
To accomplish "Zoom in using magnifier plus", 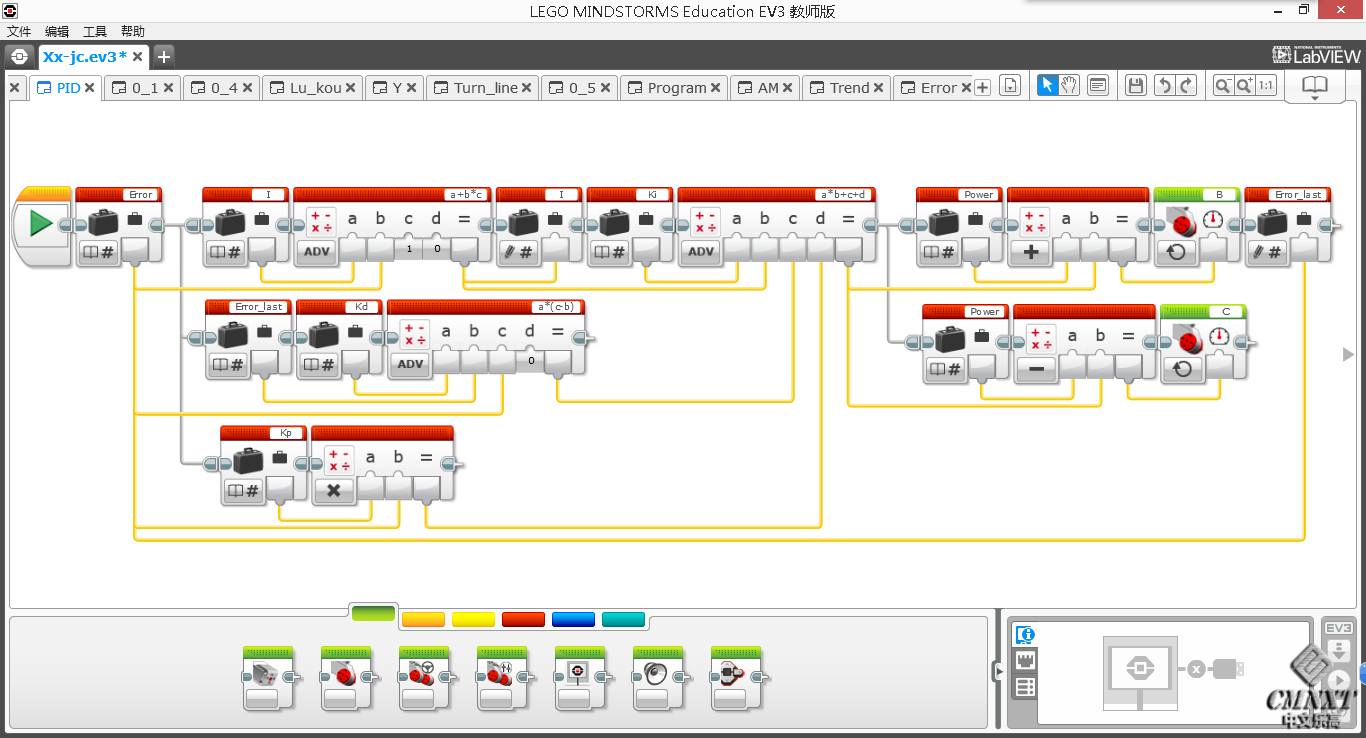I will [x=1245, y=86].
